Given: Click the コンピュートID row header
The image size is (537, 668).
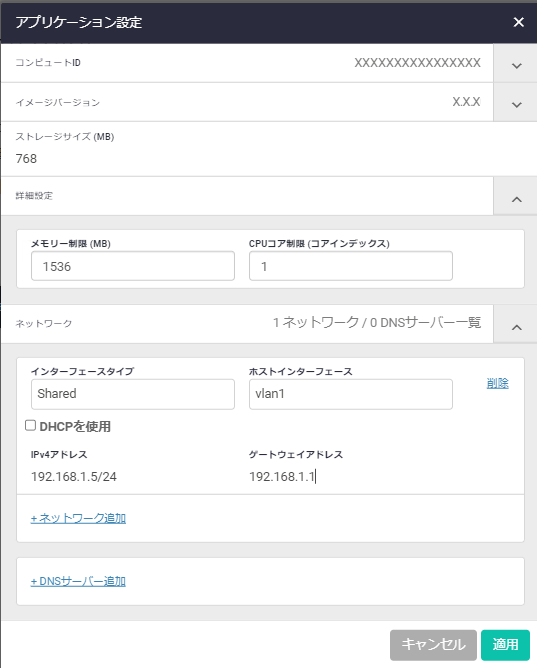Looking at the screenshot, I should [x=247, y=63].
